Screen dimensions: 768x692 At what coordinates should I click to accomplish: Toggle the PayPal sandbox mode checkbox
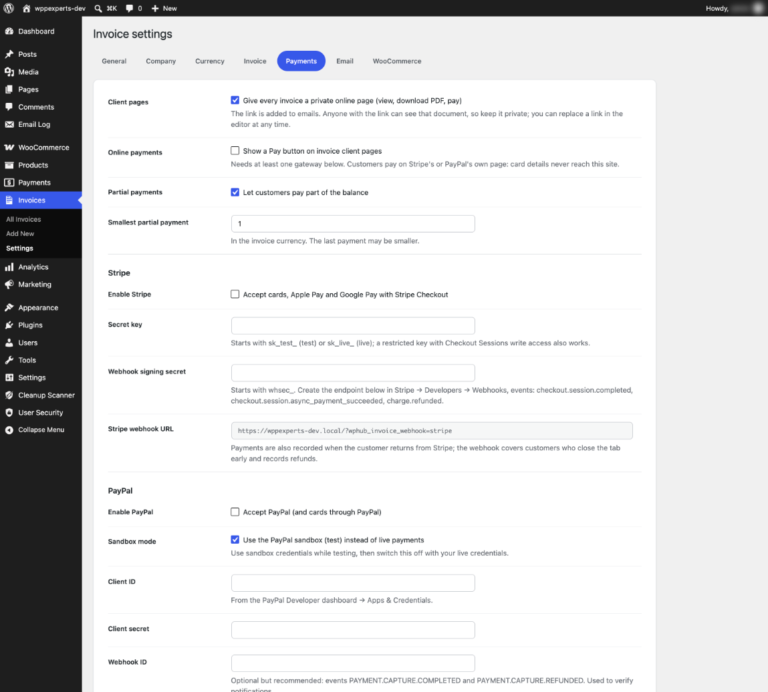(235, 540)
